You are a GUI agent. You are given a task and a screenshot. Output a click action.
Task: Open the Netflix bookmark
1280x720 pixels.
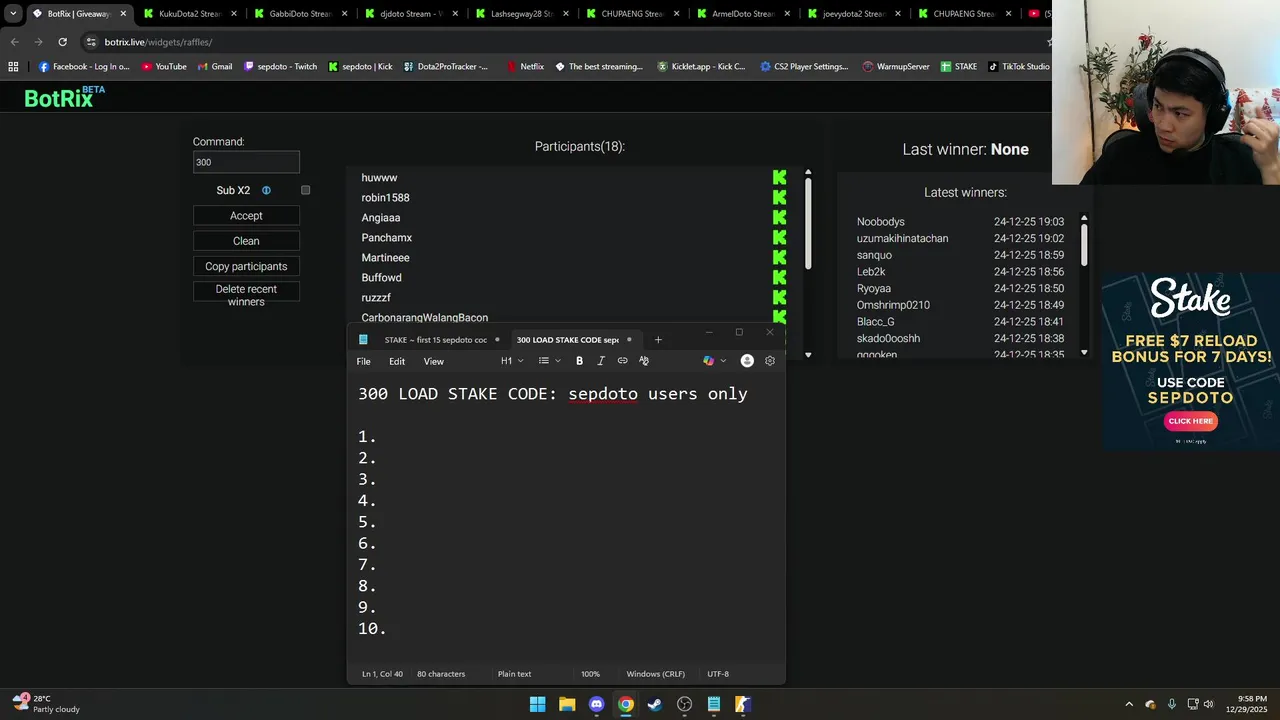525,67
